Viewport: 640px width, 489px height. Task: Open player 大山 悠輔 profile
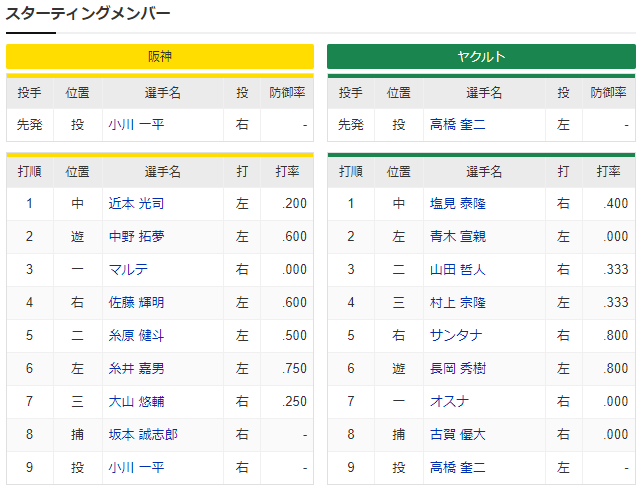pyautogui.click(x=136, y=402)
